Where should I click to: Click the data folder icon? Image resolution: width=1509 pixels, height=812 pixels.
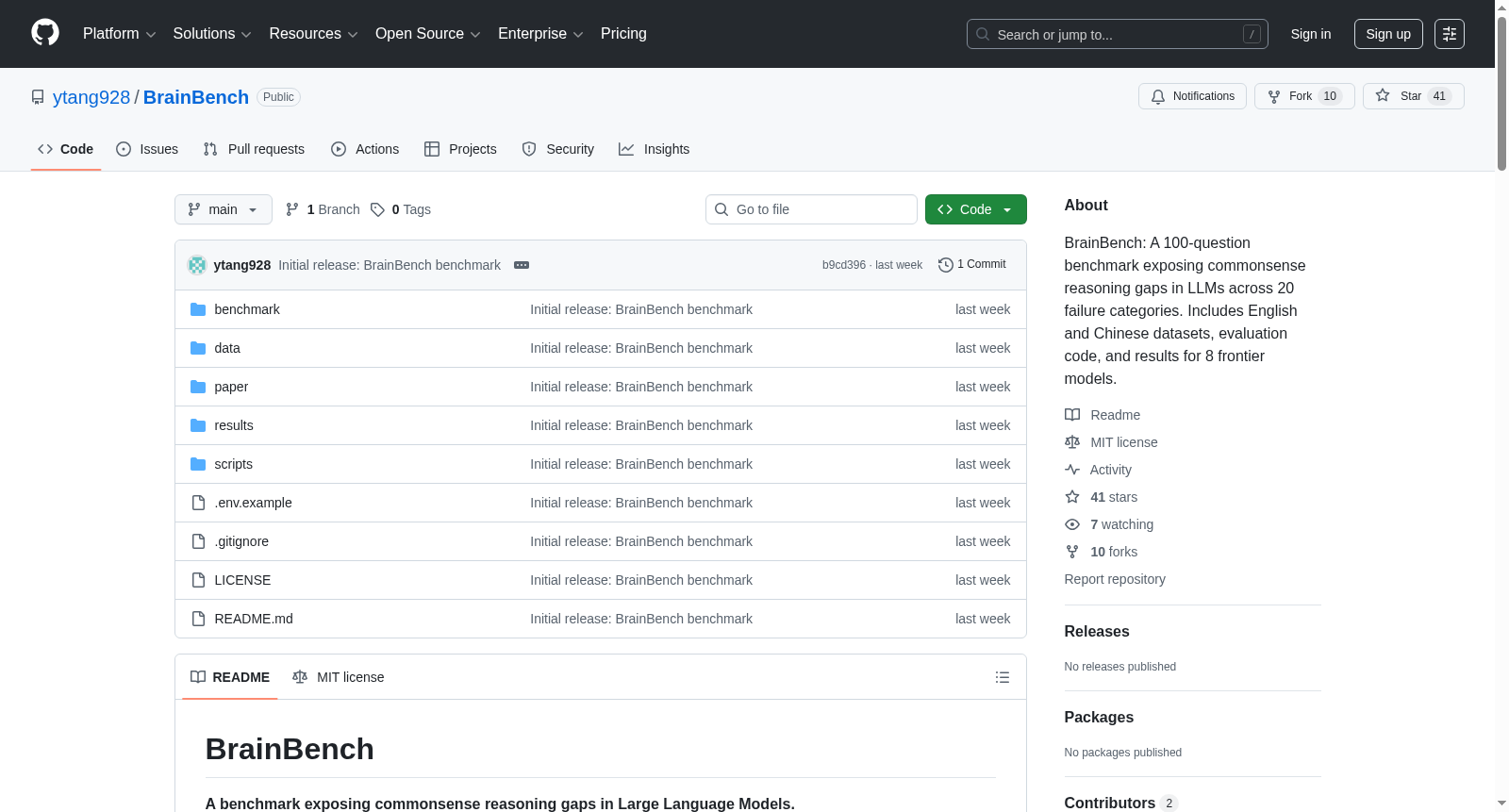coord(198,348)
